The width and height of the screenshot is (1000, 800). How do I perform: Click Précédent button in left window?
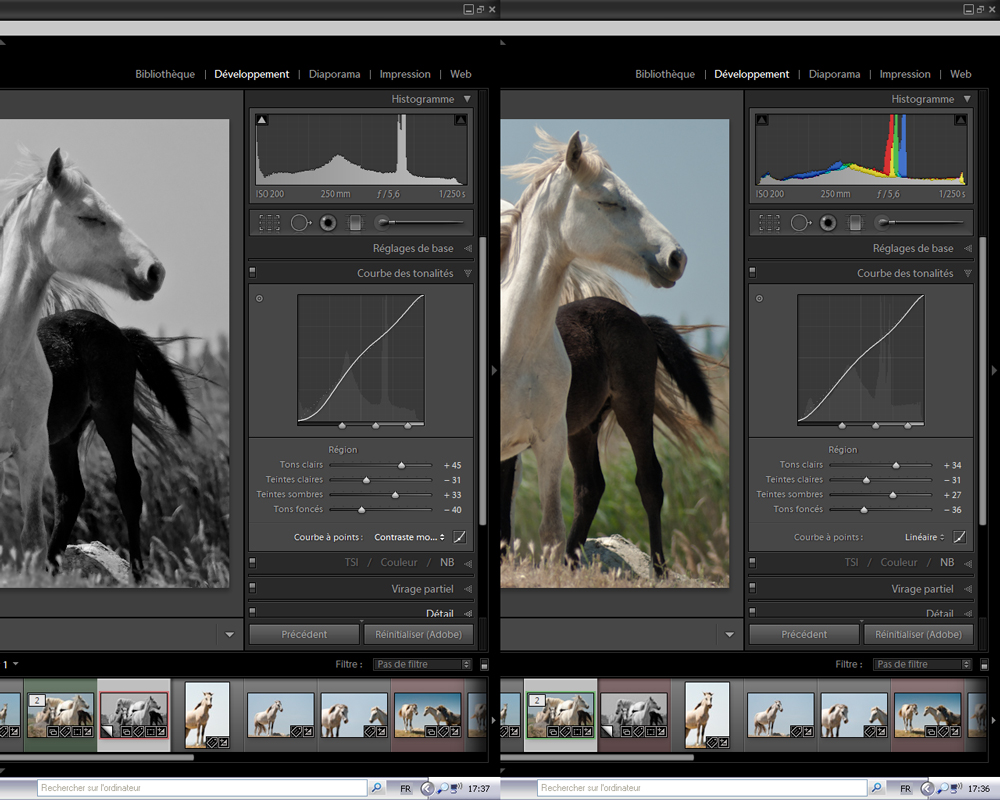(x=304, y=635)
